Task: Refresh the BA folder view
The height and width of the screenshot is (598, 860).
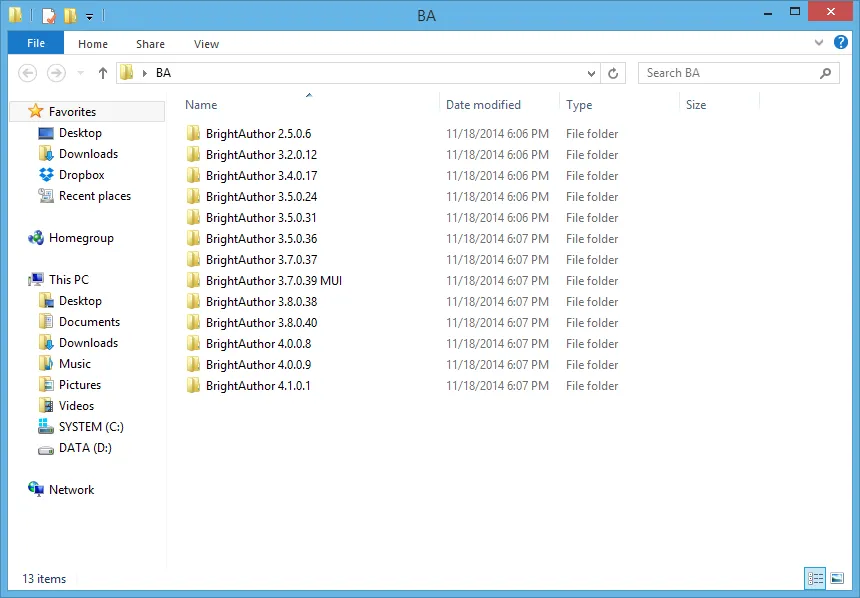Action: click(613, 73)
